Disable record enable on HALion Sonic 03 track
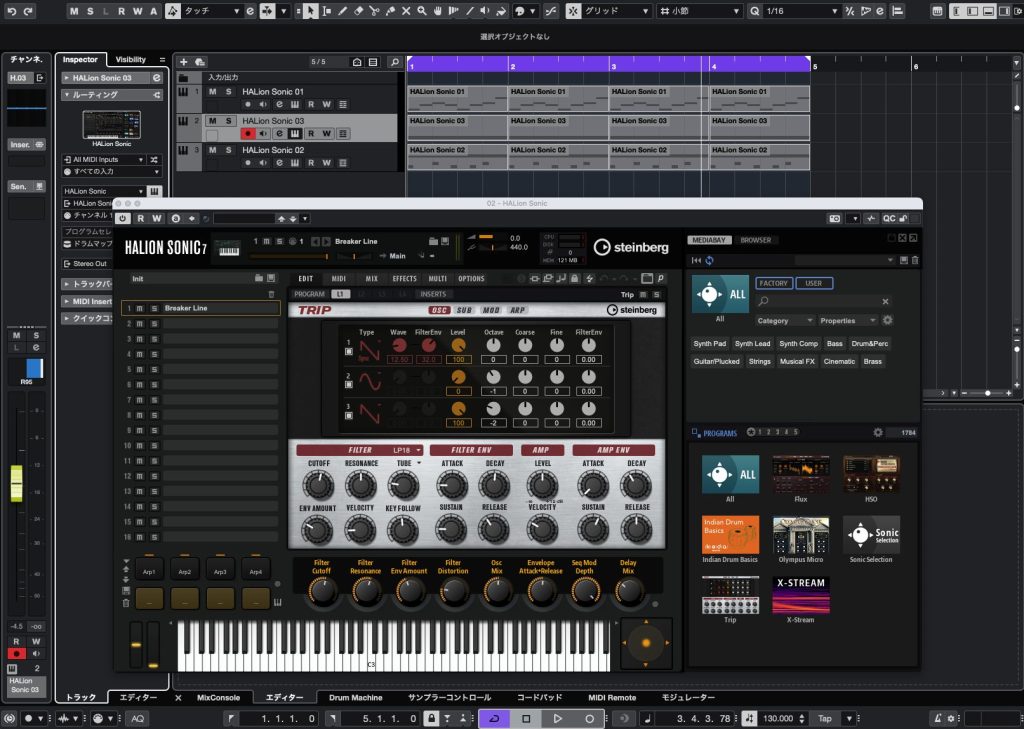The image size is (1024, 729). [247, 134]
